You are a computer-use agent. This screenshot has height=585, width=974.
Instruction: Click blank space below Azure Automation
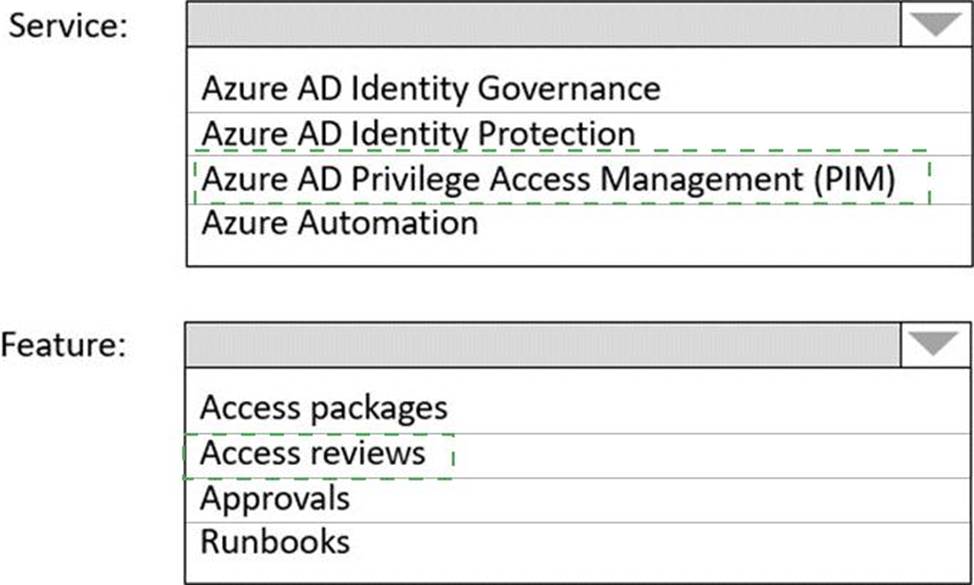[x=577, y=253]
